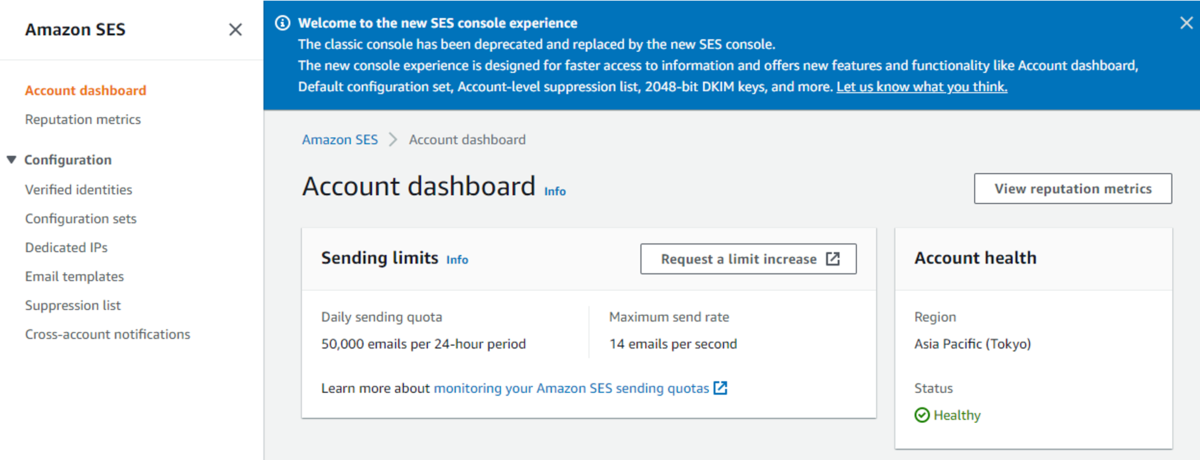Click the Account health heading

click(x=975, y=258)
